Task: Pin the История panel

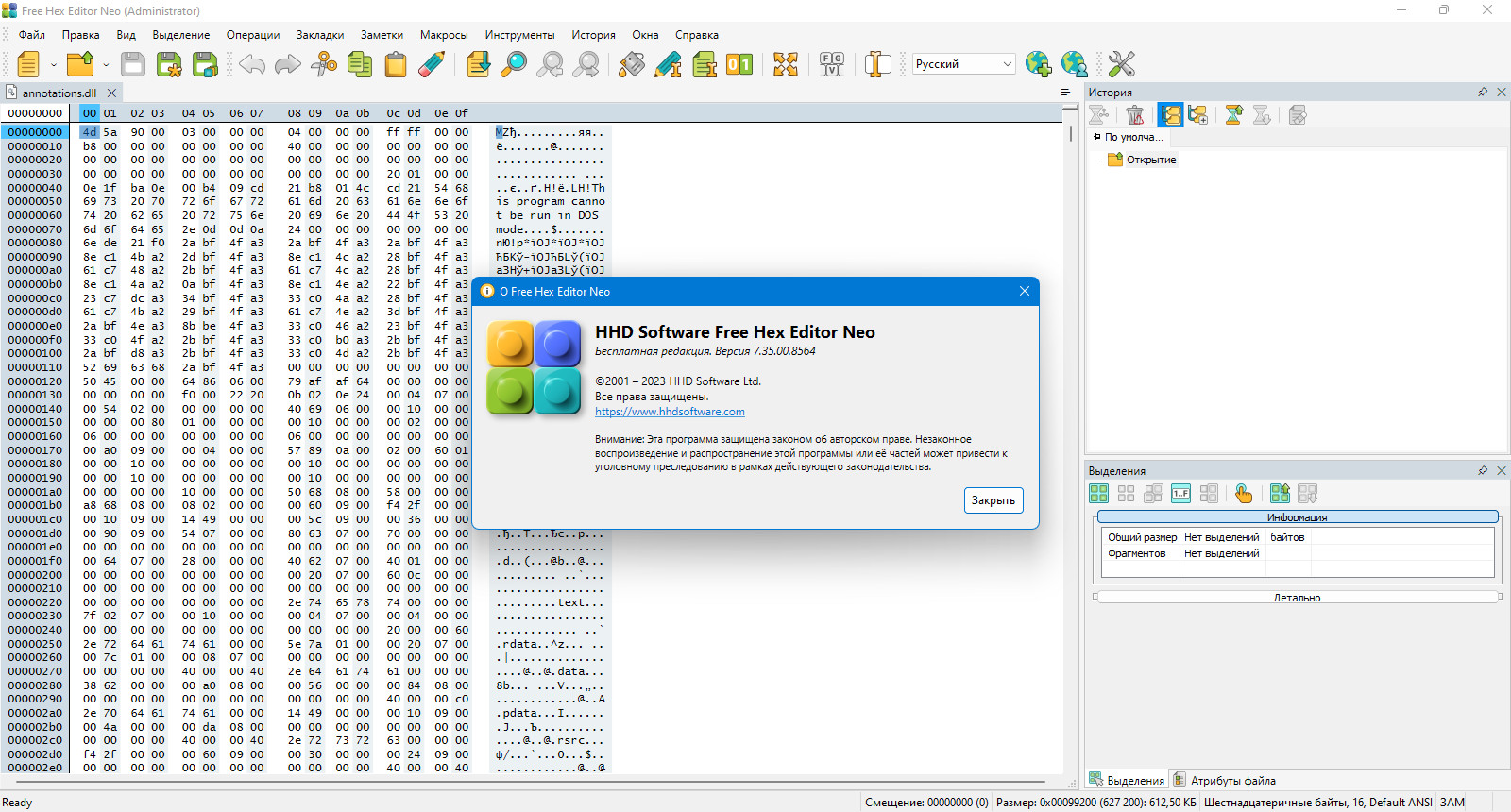Action: click(1483, 92)
